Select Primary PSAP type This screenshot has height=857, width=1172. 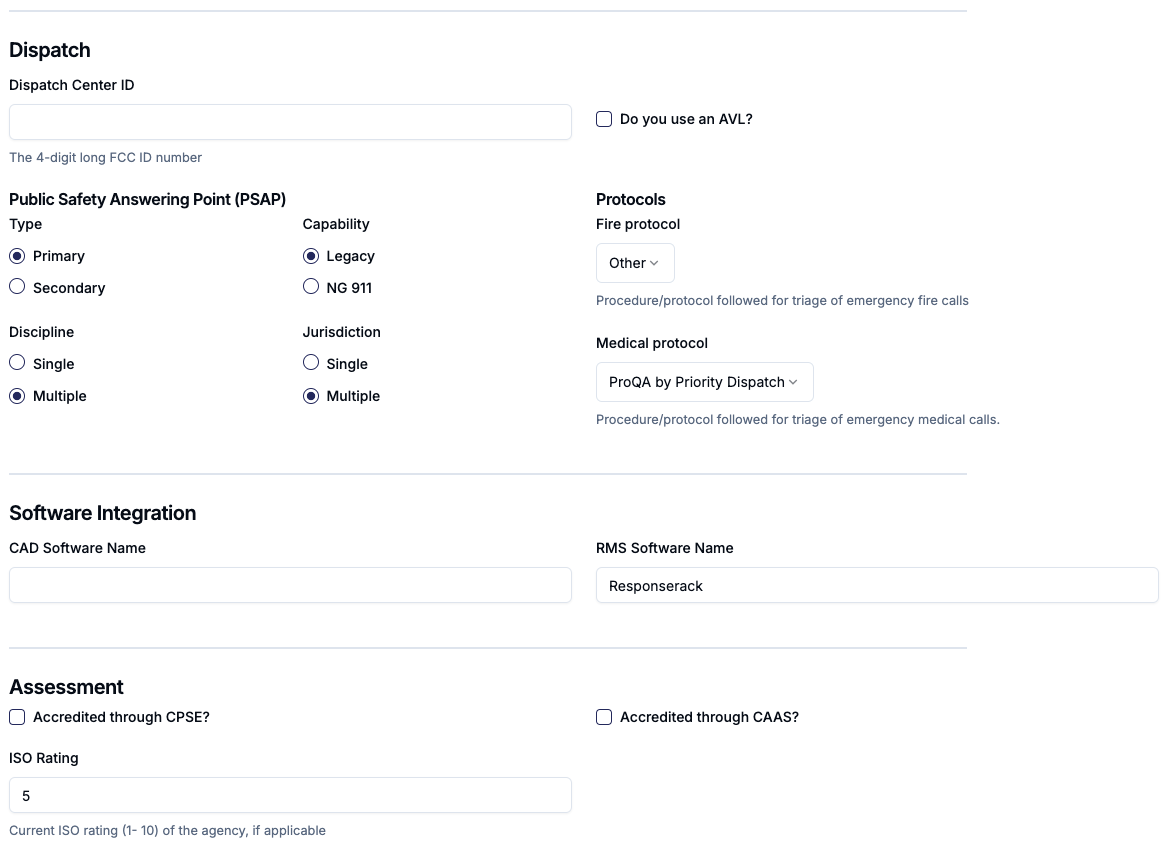17,256
